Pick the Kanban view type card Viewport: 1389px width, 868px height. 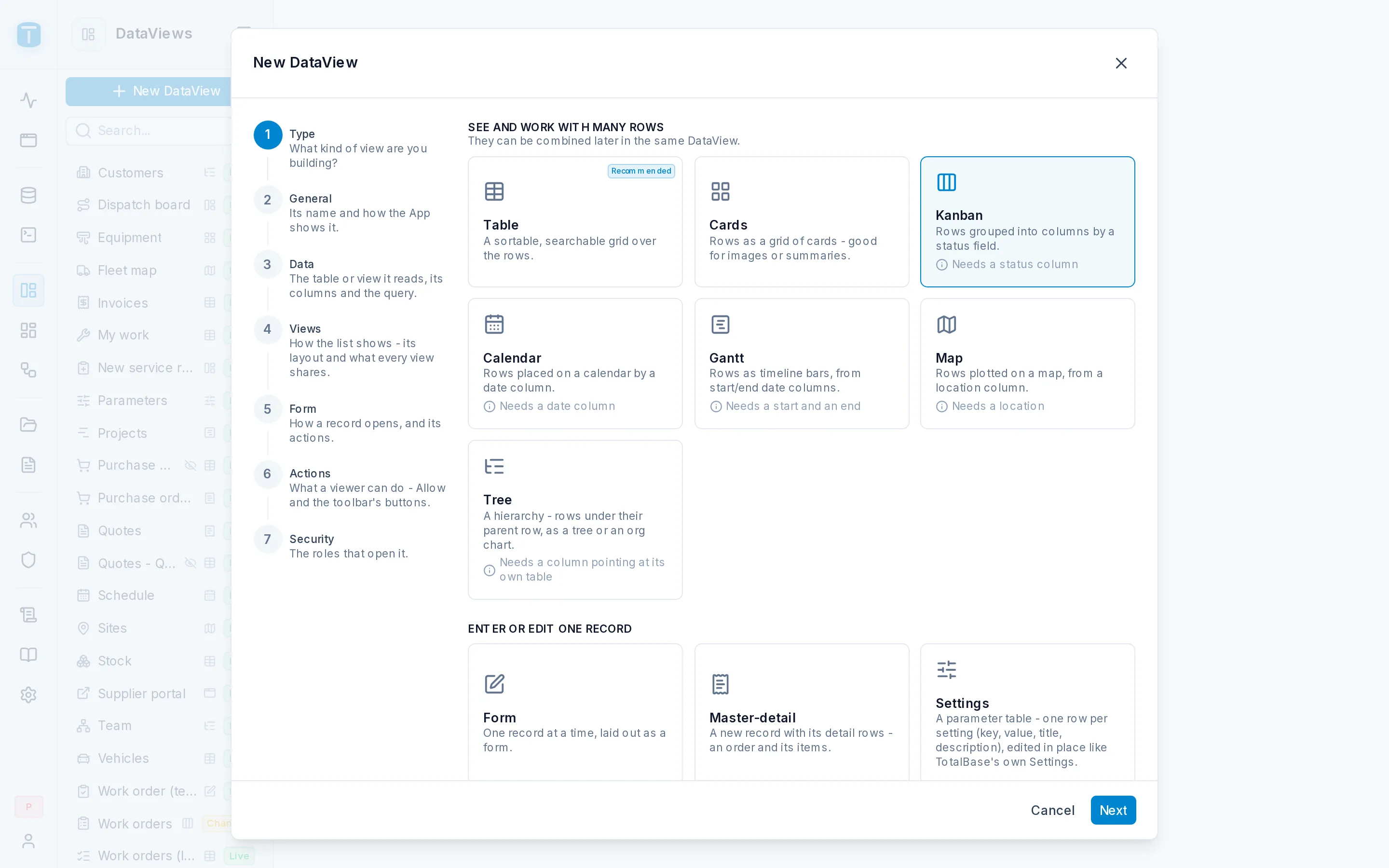point(1027,222)
